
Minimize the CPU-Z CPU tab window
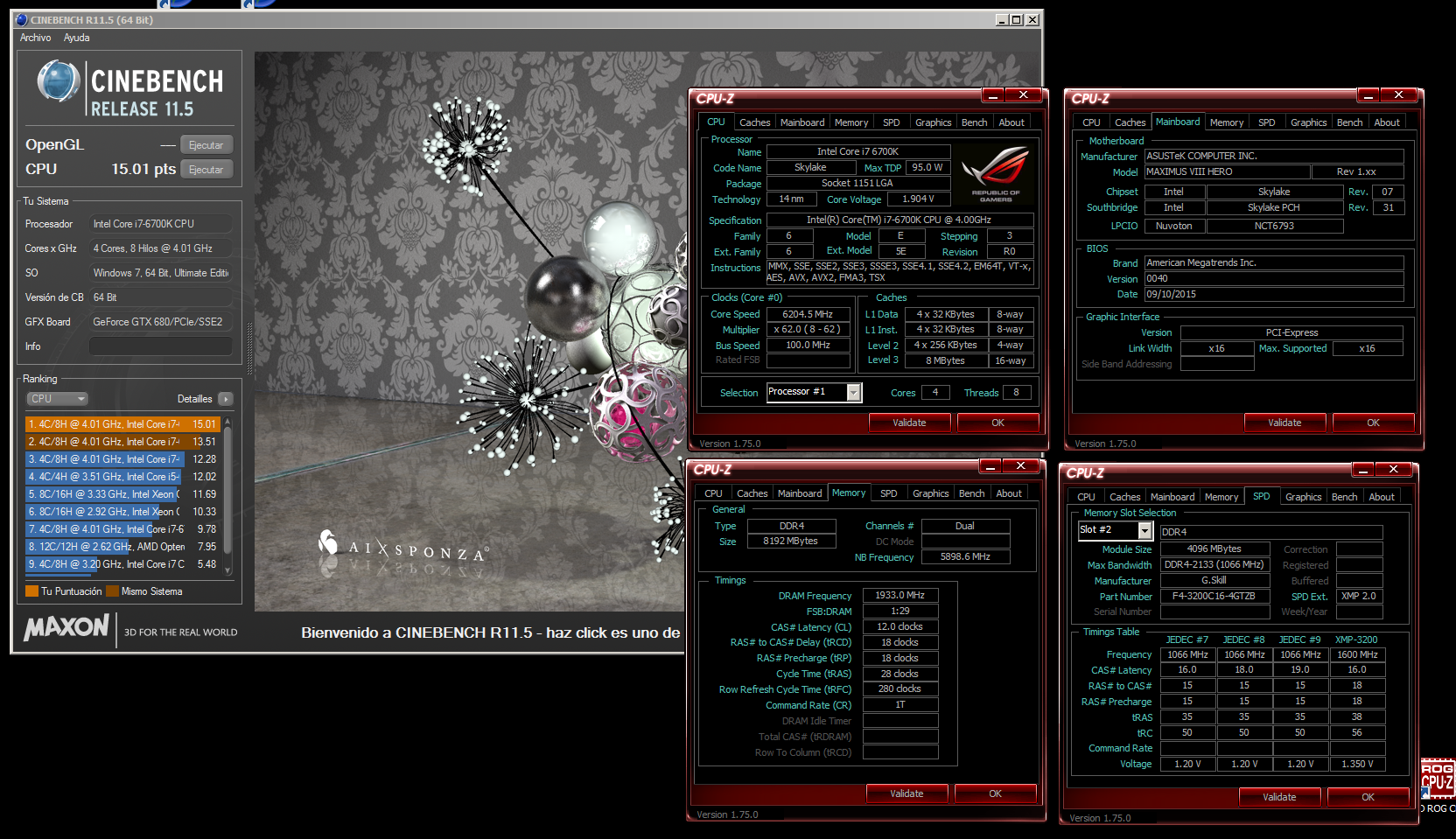coord(993,94)
